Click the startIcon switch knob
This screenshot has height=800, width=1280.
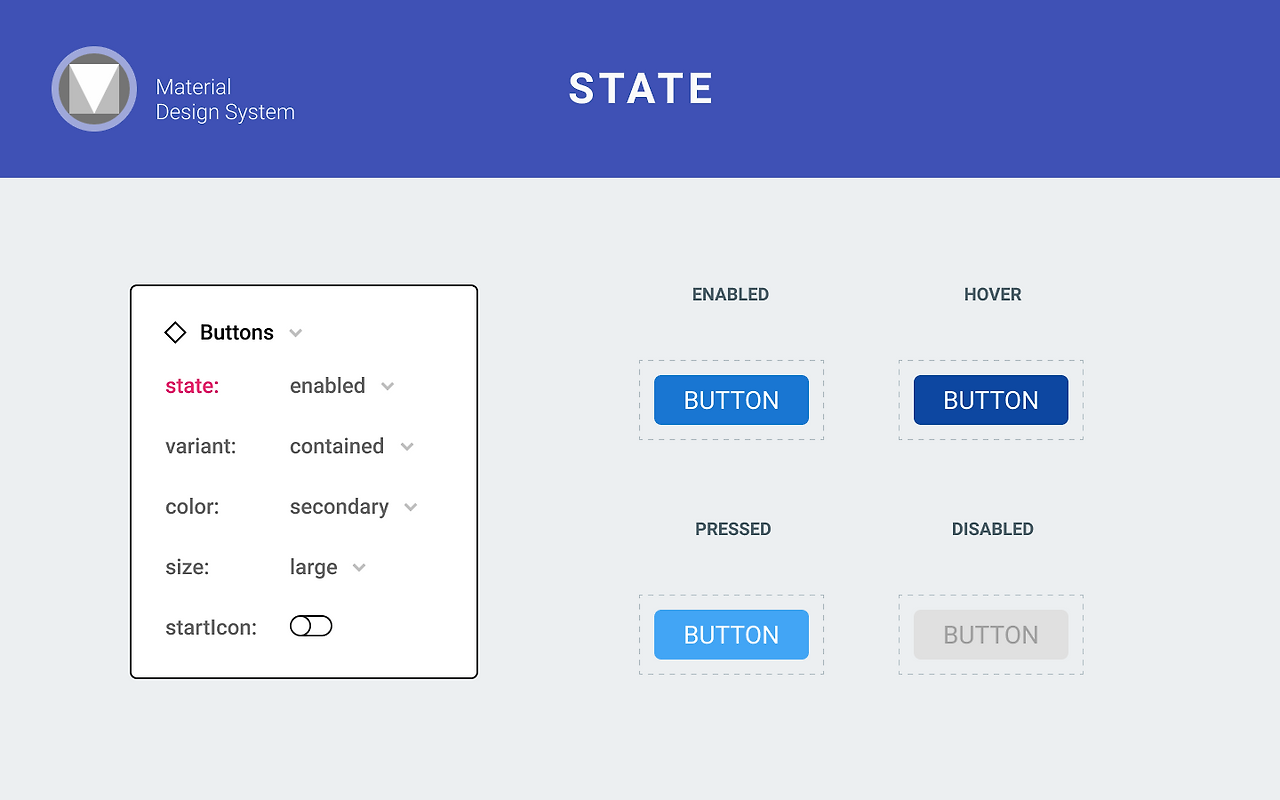[302, 625]
